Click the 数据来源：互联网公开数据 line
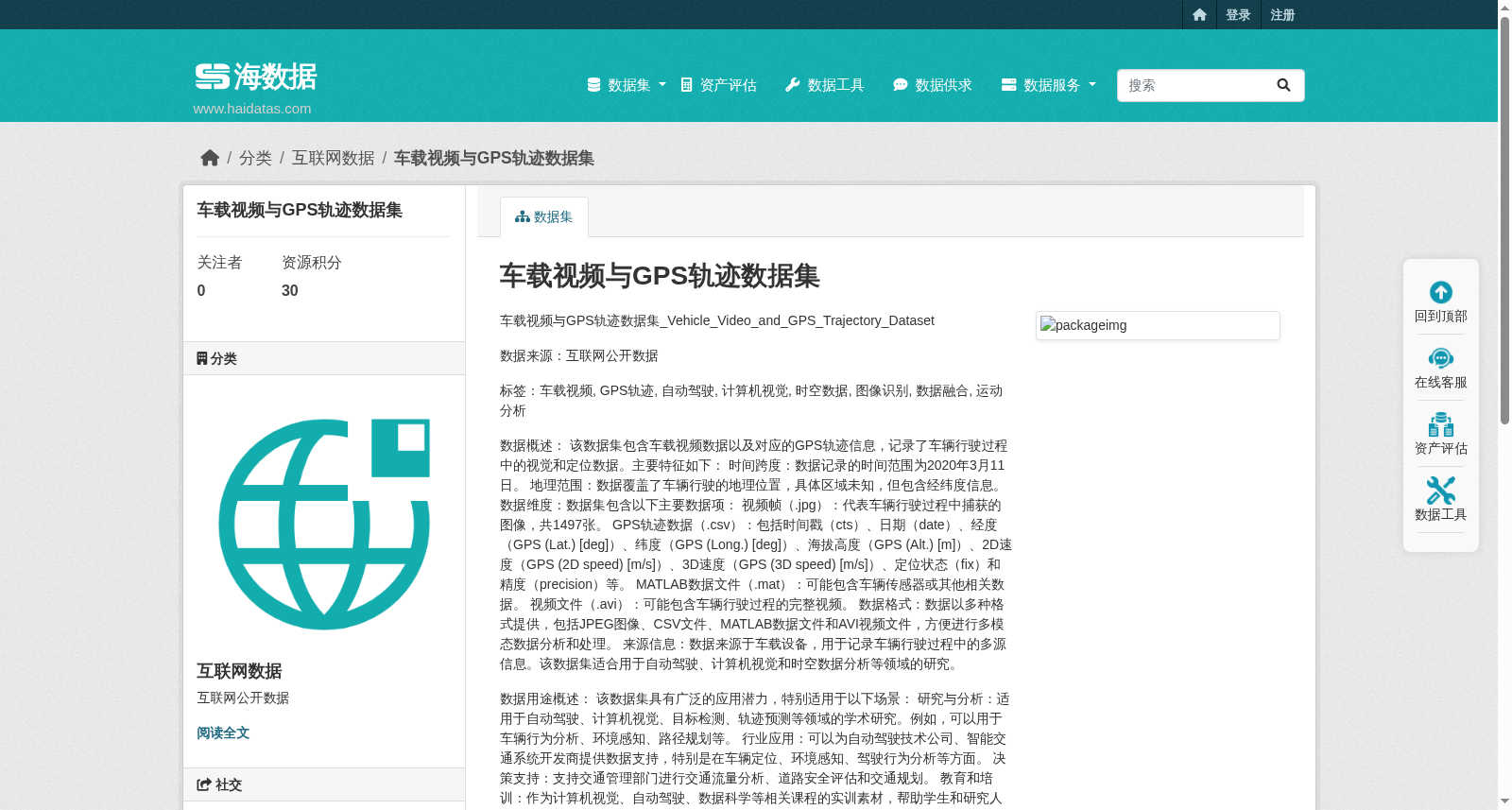 (x=579, y=356)
